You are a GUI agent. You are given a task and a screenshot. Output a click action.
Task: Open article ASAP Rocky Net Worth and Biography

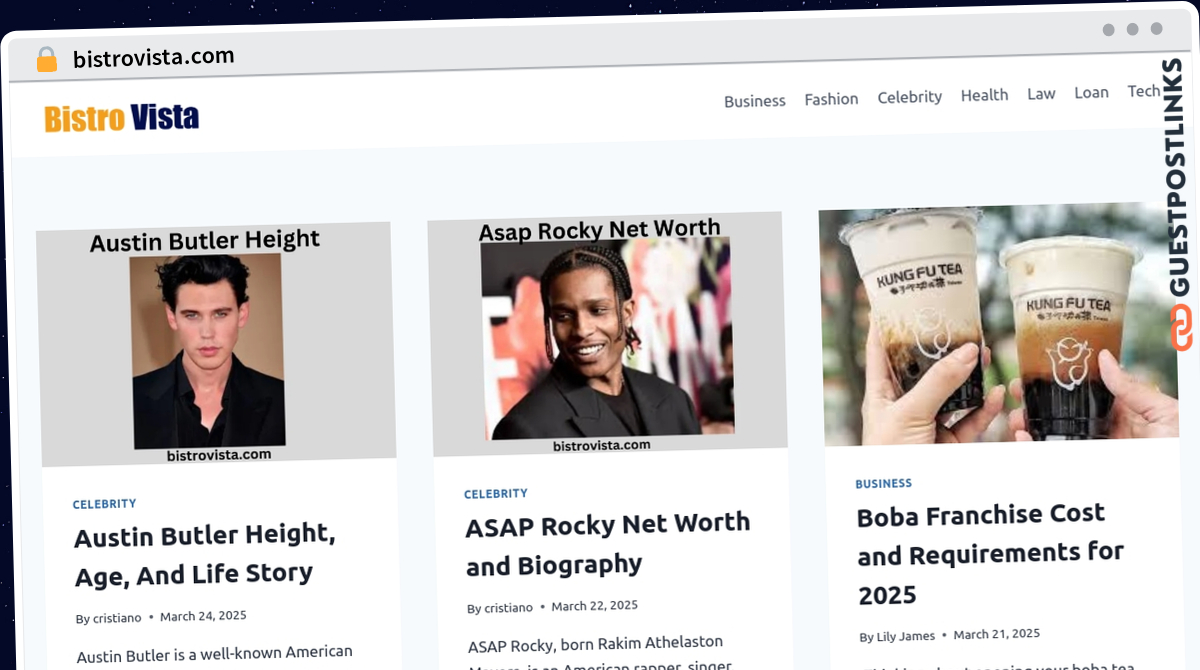(607, 544)
